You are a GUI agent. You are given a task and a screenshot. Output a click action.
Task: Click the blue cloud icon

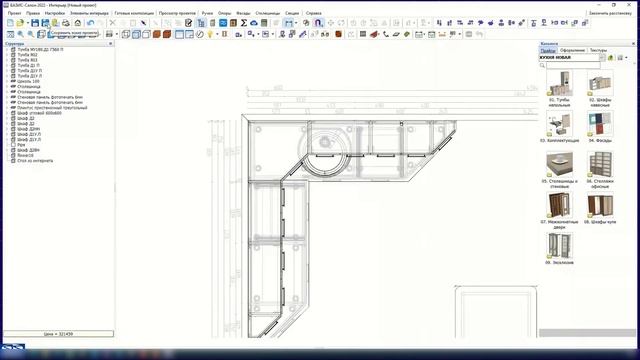click(254, 23)
